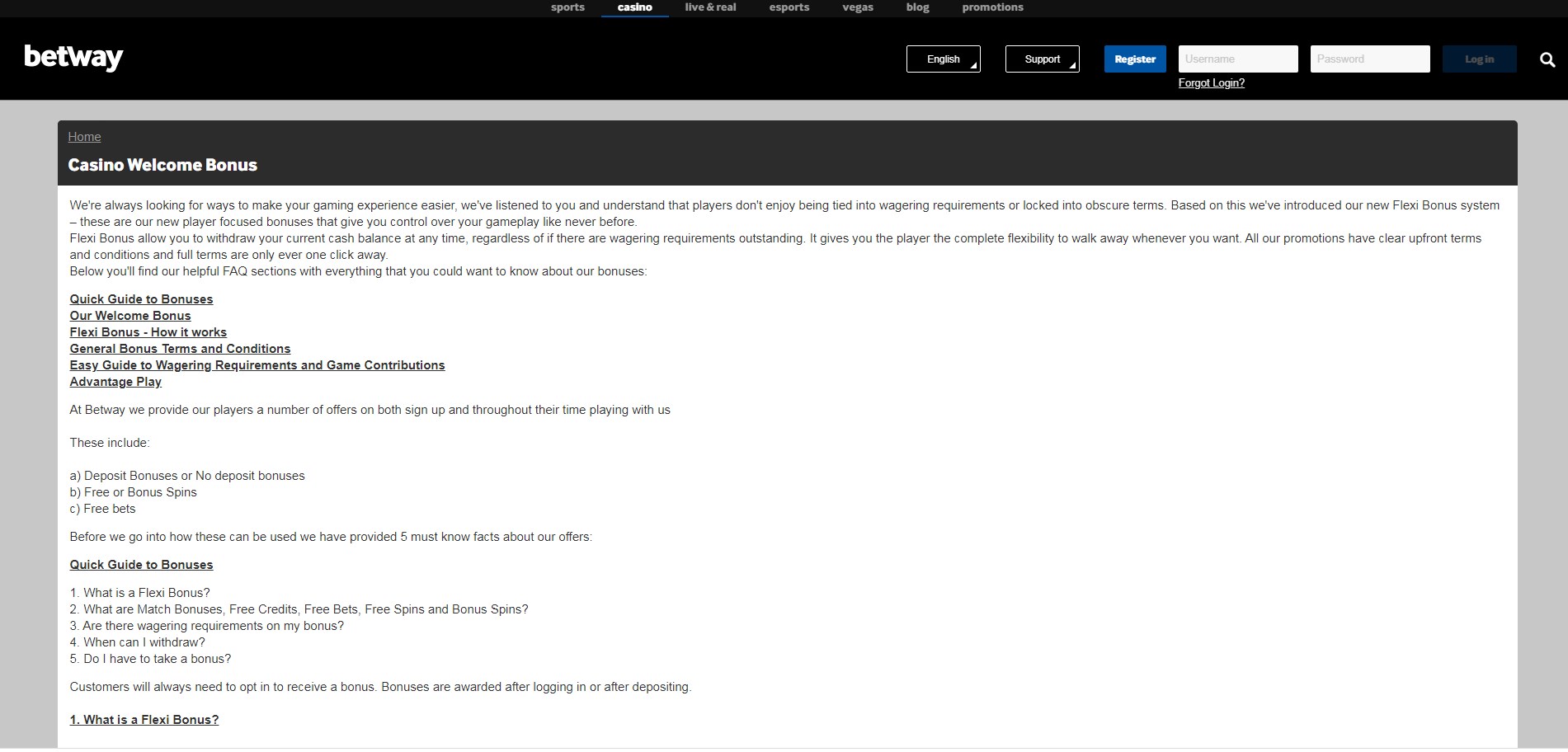Viewport: 1568px width, 752px height.
Task: Open the search magnifier icon
Action: coord(1547,59)
